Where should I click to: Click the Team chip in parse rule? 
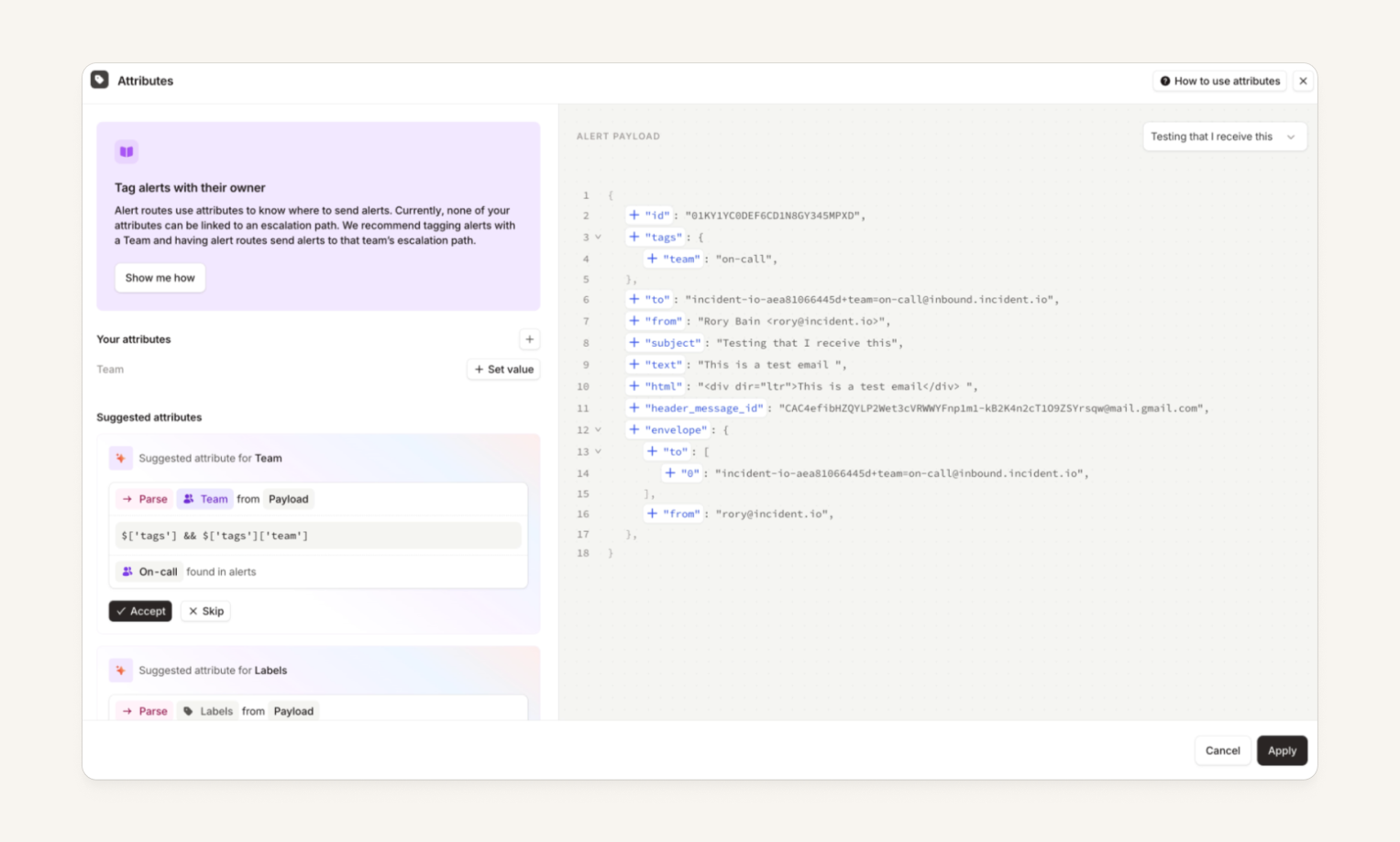pos(204,499)
